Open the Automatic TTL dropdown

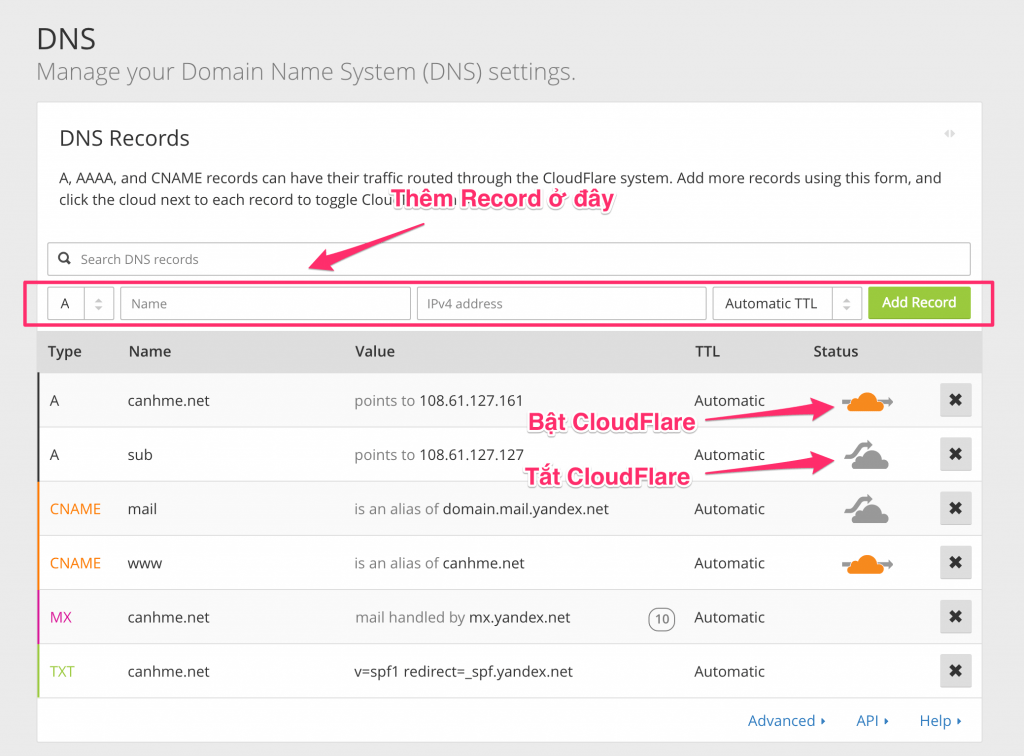pyautogui.click(x=786, y=304)
